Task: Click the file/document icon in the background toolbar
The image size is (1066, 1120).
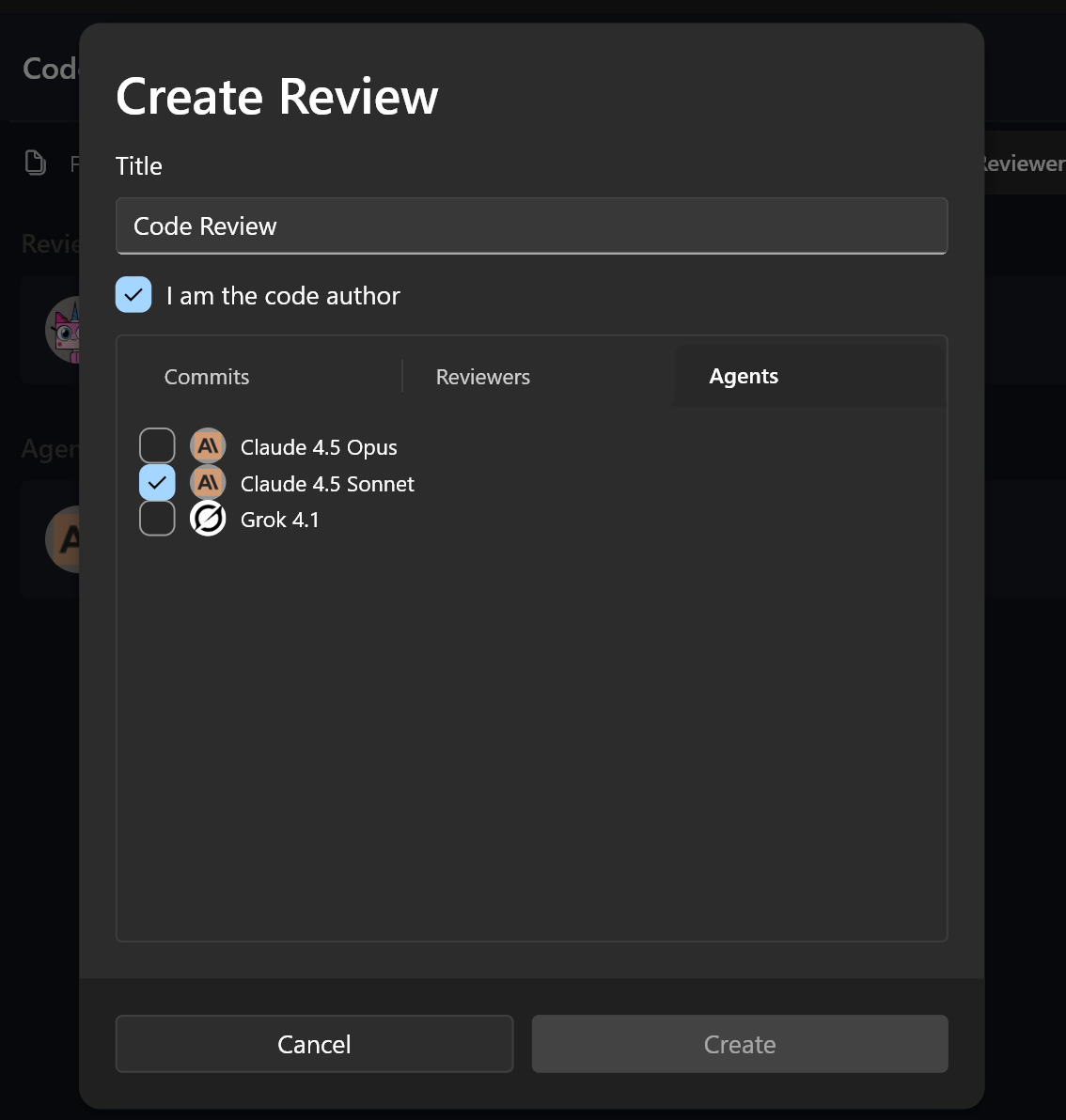Action: tap(35, 162)
